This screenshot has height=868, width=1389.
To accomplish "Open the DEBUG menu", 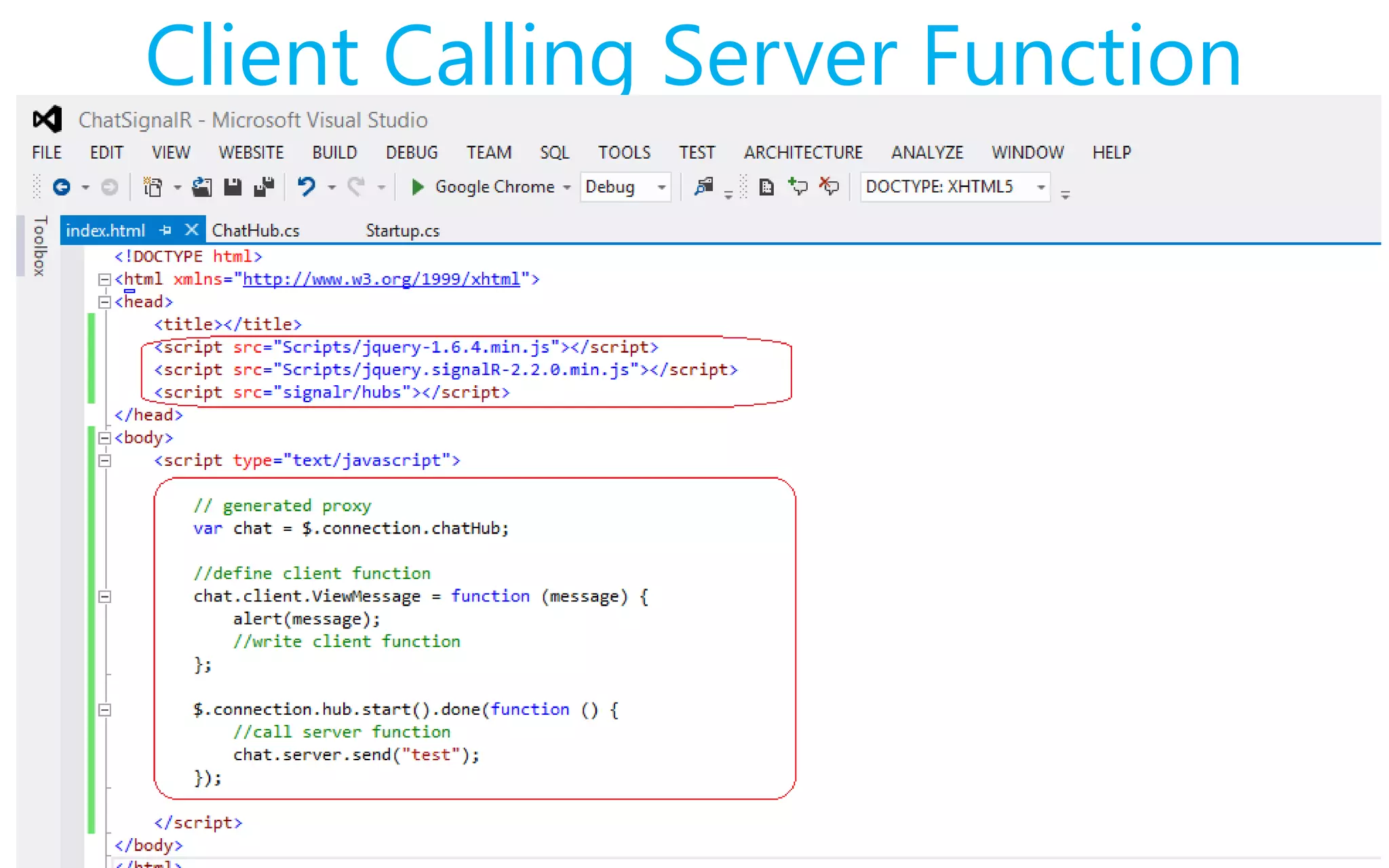I will click(x=412, y=153).
